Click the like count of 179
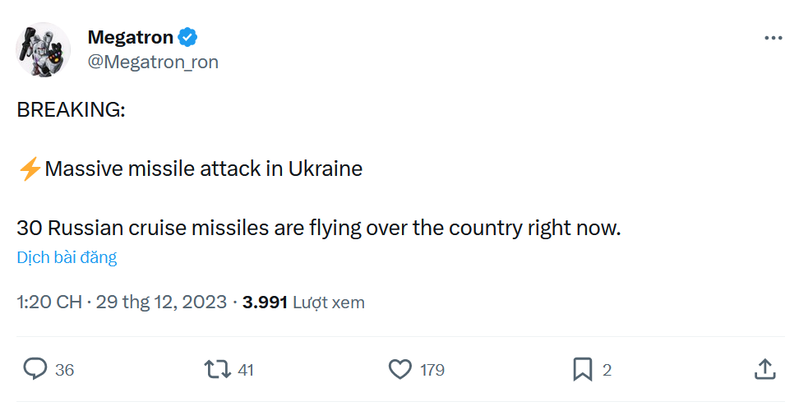Image resolution: width=799 pixels, height=411 pixels. [x=432, y=370]
